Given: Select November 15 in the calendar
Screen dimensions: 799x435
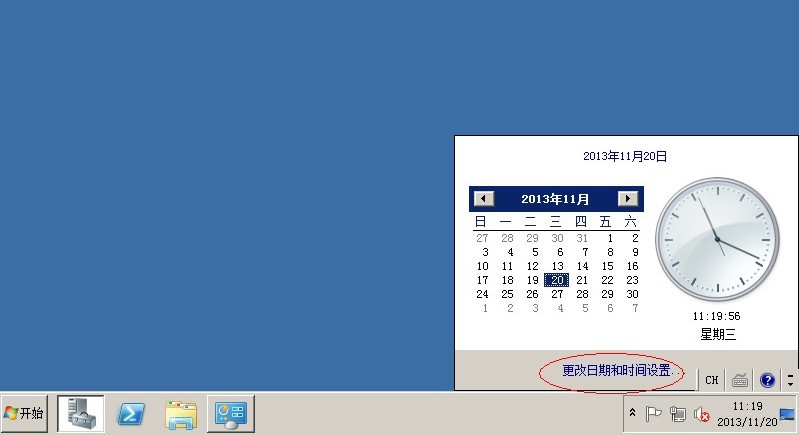Looking at the screenshot, I should (607, 266).
